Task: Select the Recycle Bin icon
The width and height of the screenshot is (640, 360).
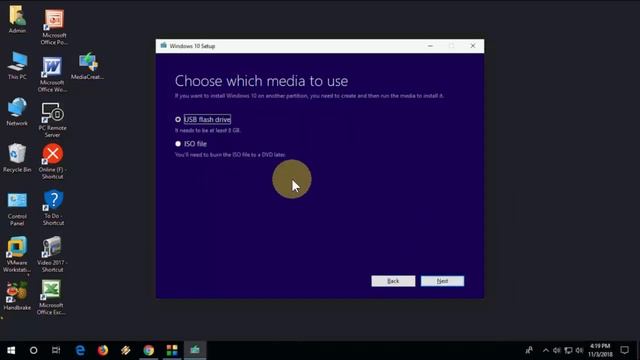Action: pos(17,158)
